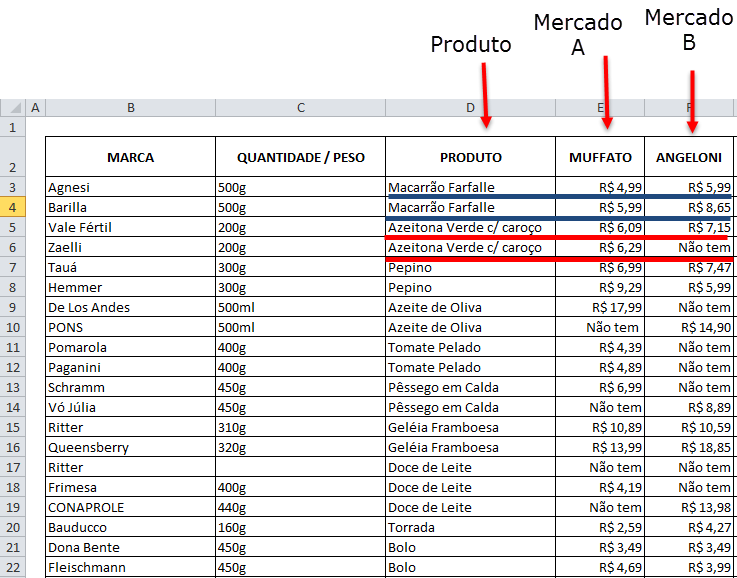Select the Pomarola cell
The height and width of the screenshot is (578, 737).
click(x=130, y=347)
